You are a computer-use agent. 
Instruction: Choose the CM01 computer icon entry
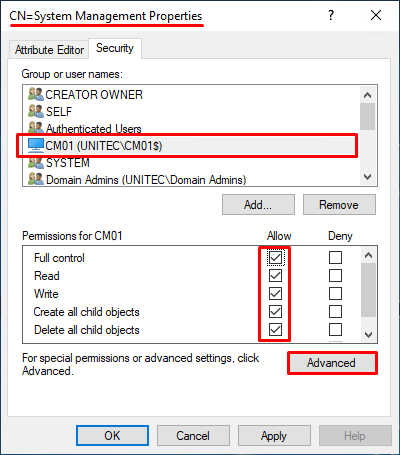36,146
